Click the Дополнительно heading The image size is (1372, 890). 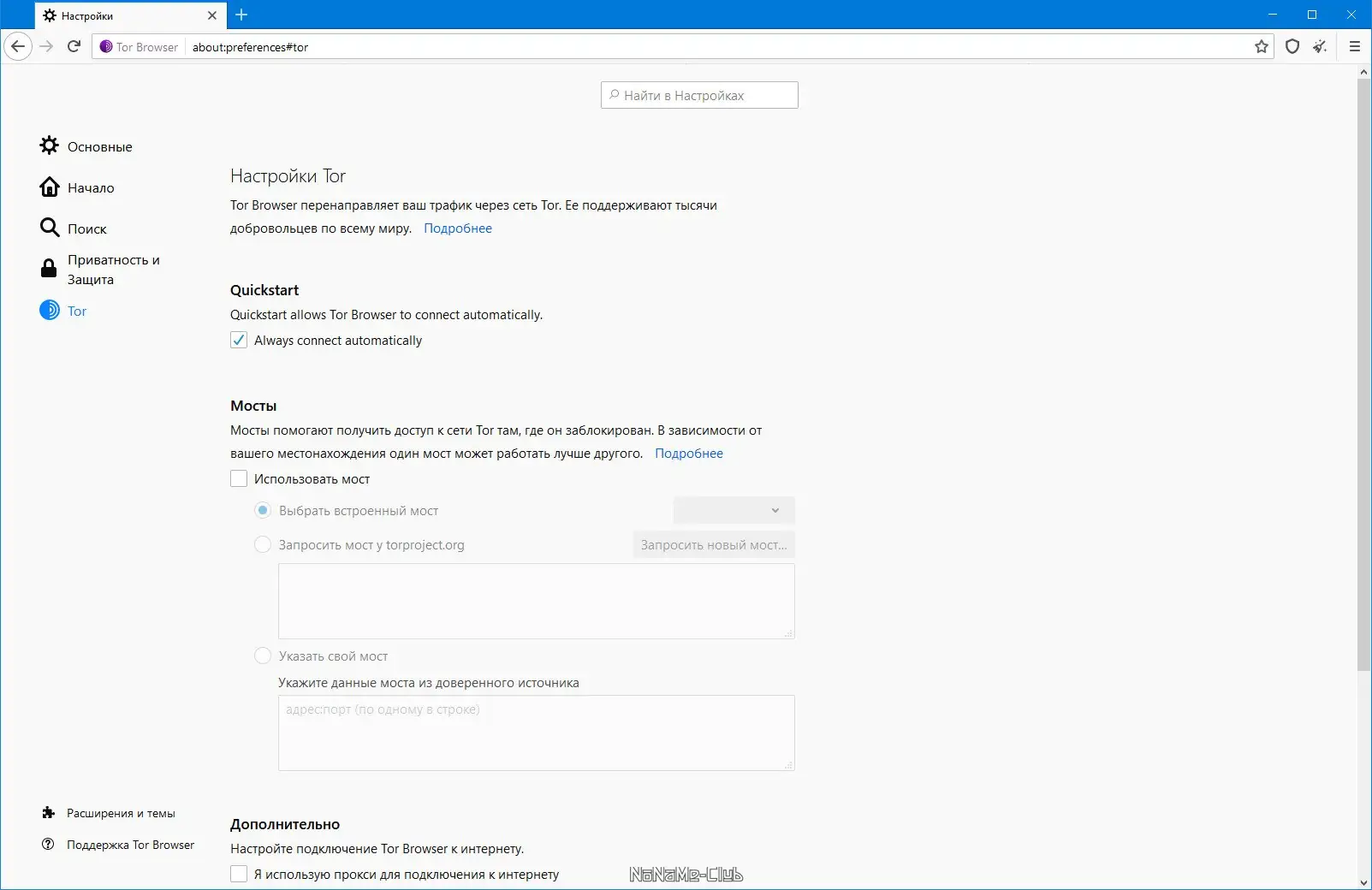pos(285,824)
